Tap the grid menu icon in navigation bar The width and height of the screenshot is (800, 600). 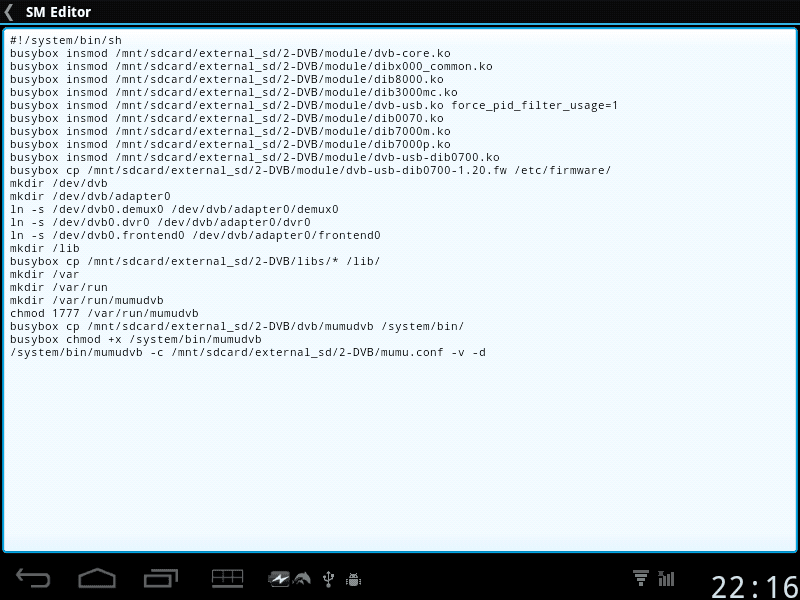228,579
